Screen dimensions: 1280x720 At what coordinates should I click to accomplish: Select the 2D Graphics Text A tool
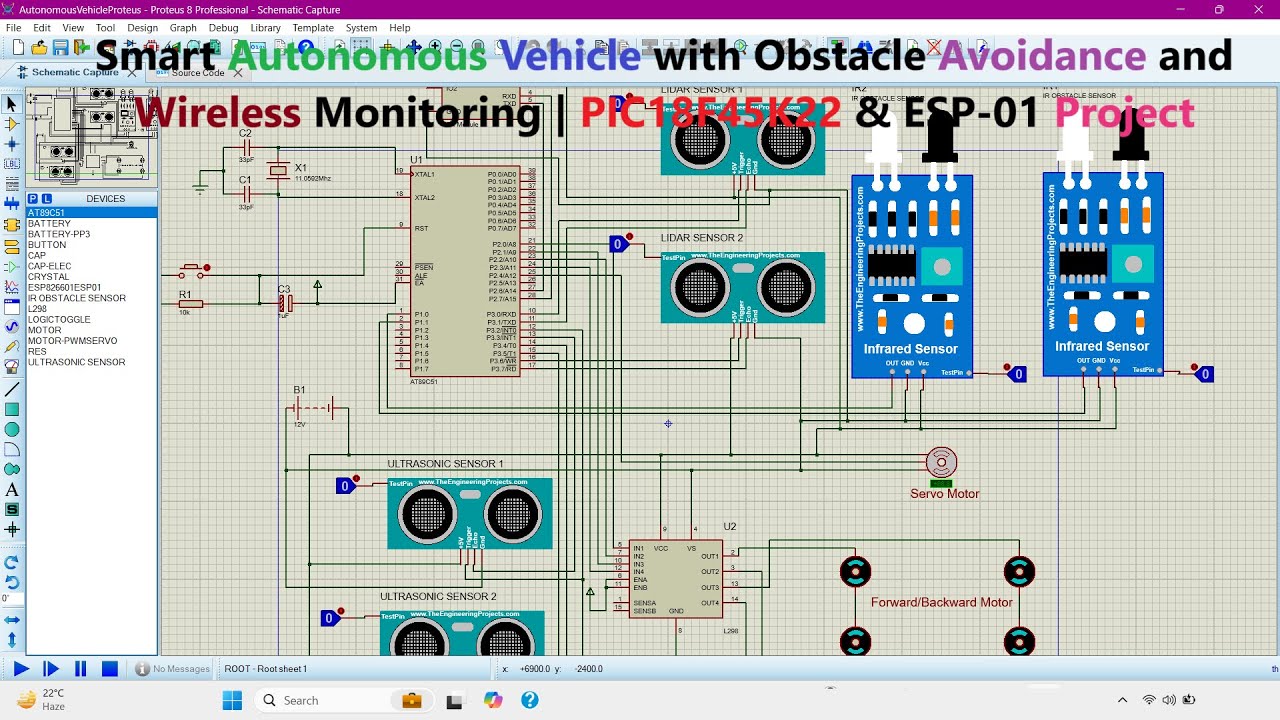point(12,490)
